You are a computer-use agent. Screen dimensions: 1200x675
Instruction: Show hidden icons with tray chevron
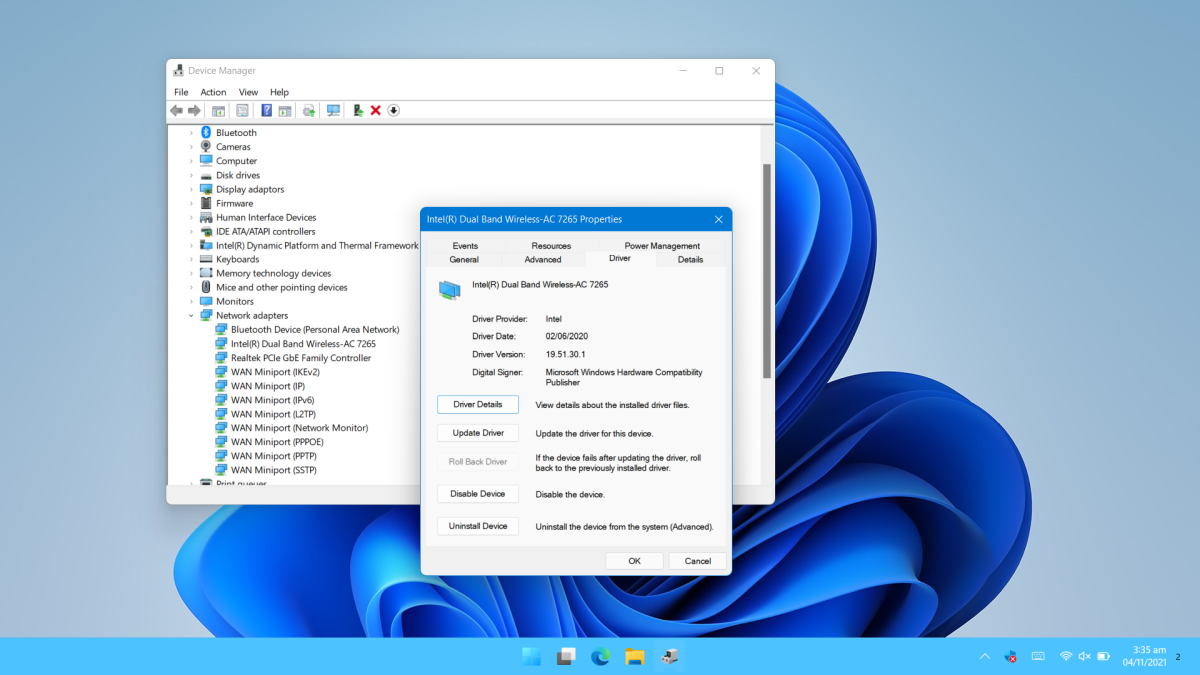pyautogui.click(x=984, y=656)
